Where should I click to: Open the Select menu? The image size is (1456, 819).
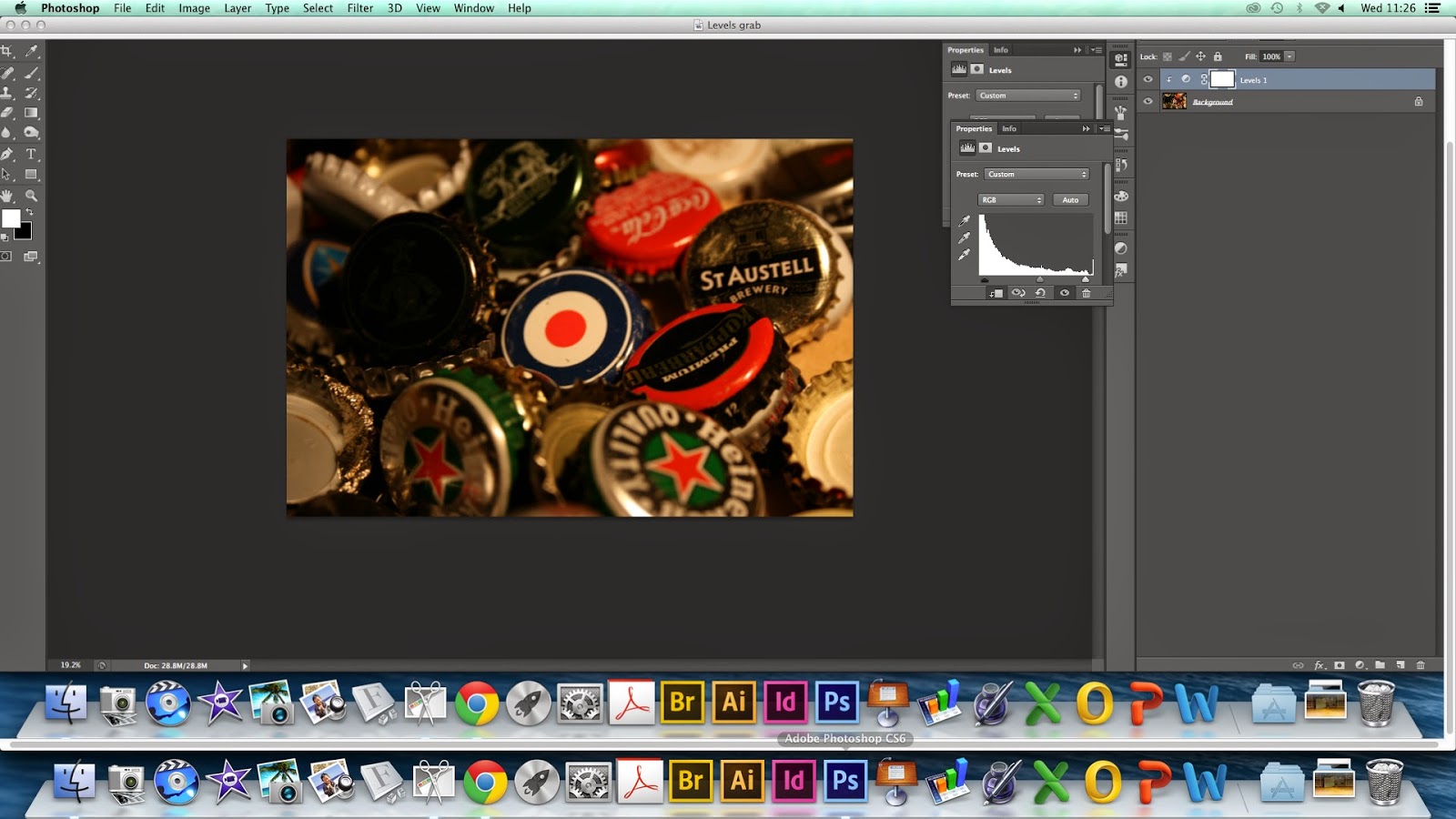318,8
